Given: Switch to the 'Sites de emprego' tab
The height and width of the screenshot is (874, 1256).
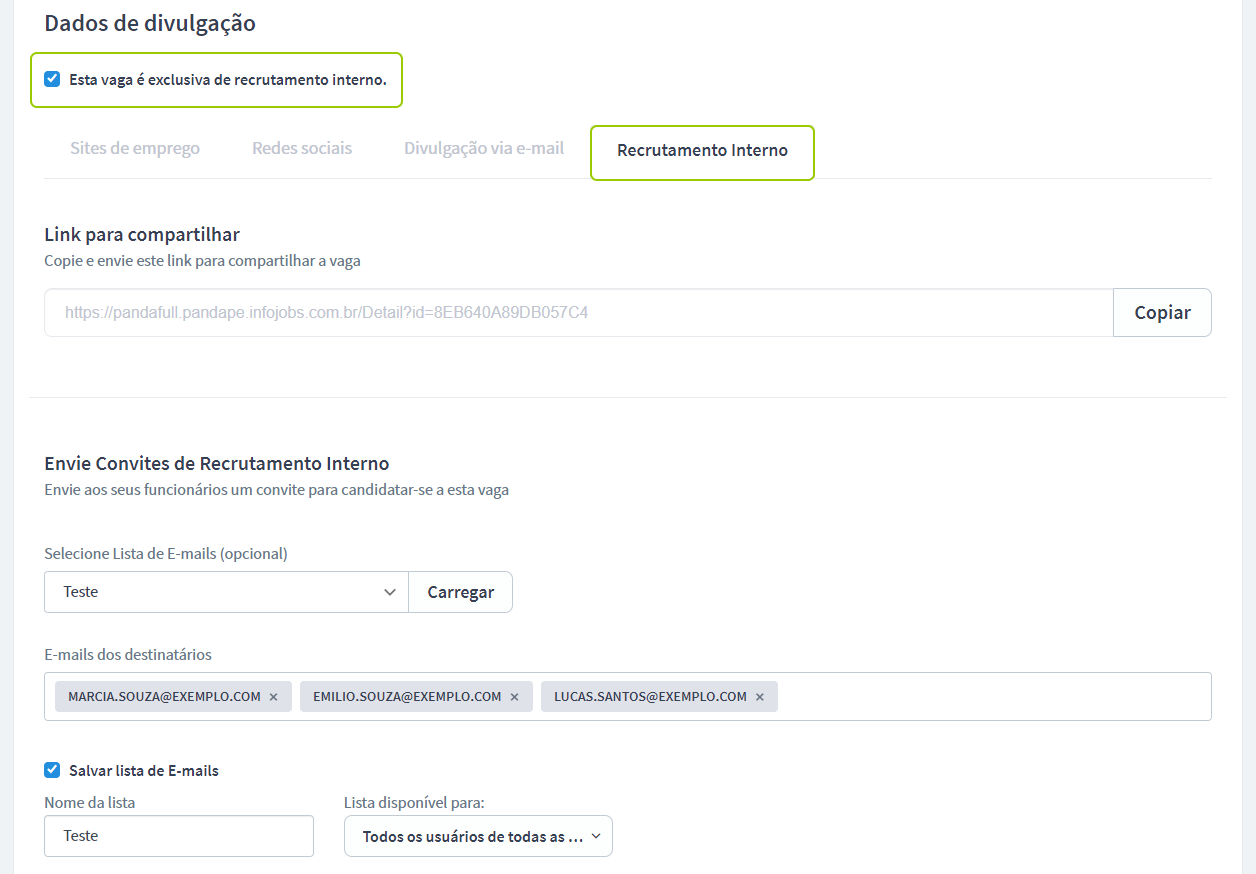Looking at the screenshot, I should pos(135,149).
